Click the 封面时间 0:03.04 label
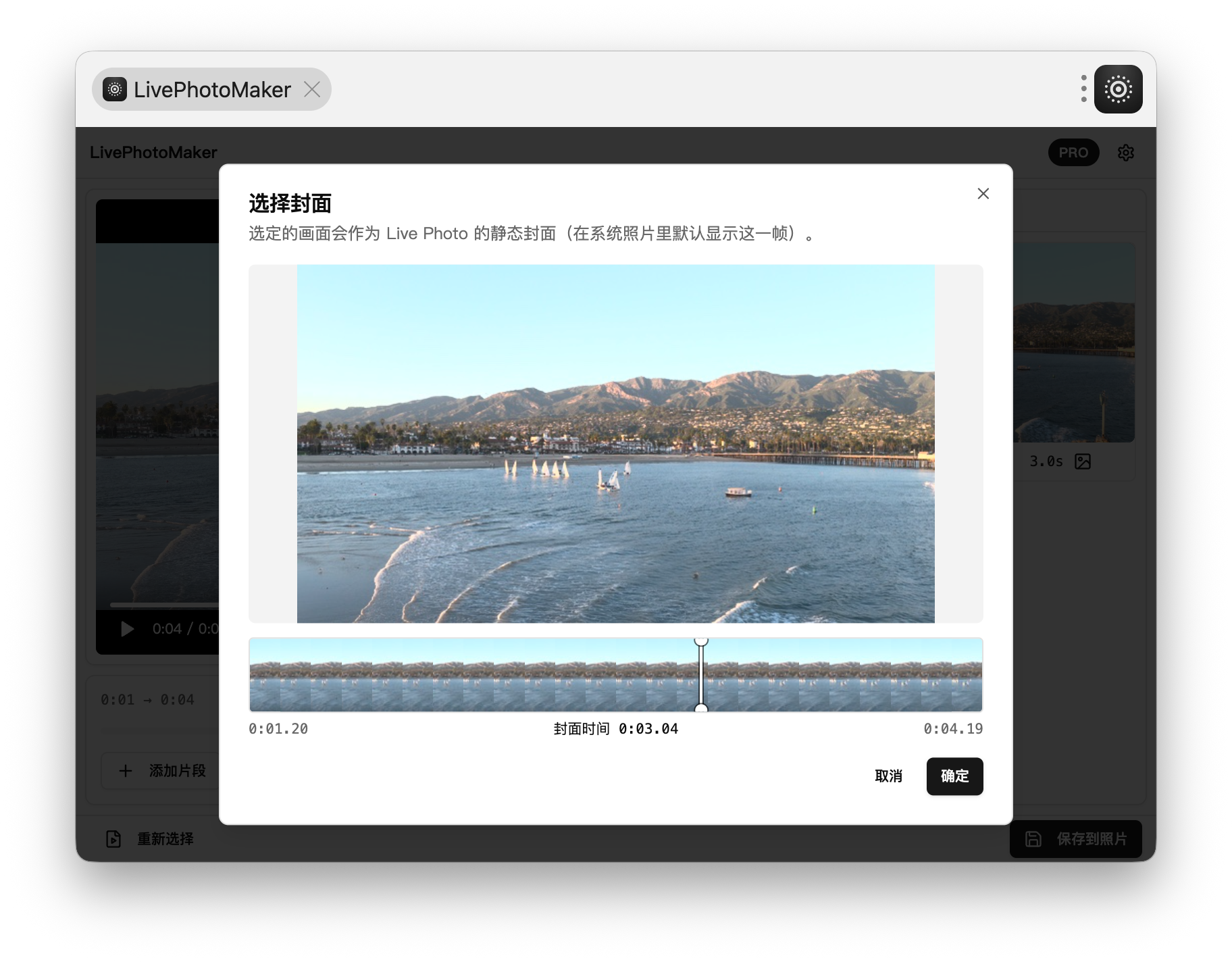The image size is (1232, 962). point(616,729)
